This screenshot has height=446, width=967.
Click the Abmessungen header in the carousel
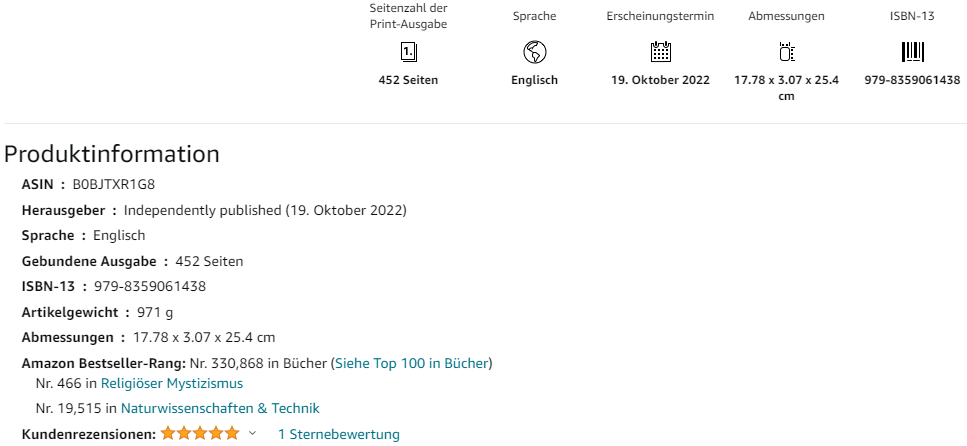pos(786,17)
